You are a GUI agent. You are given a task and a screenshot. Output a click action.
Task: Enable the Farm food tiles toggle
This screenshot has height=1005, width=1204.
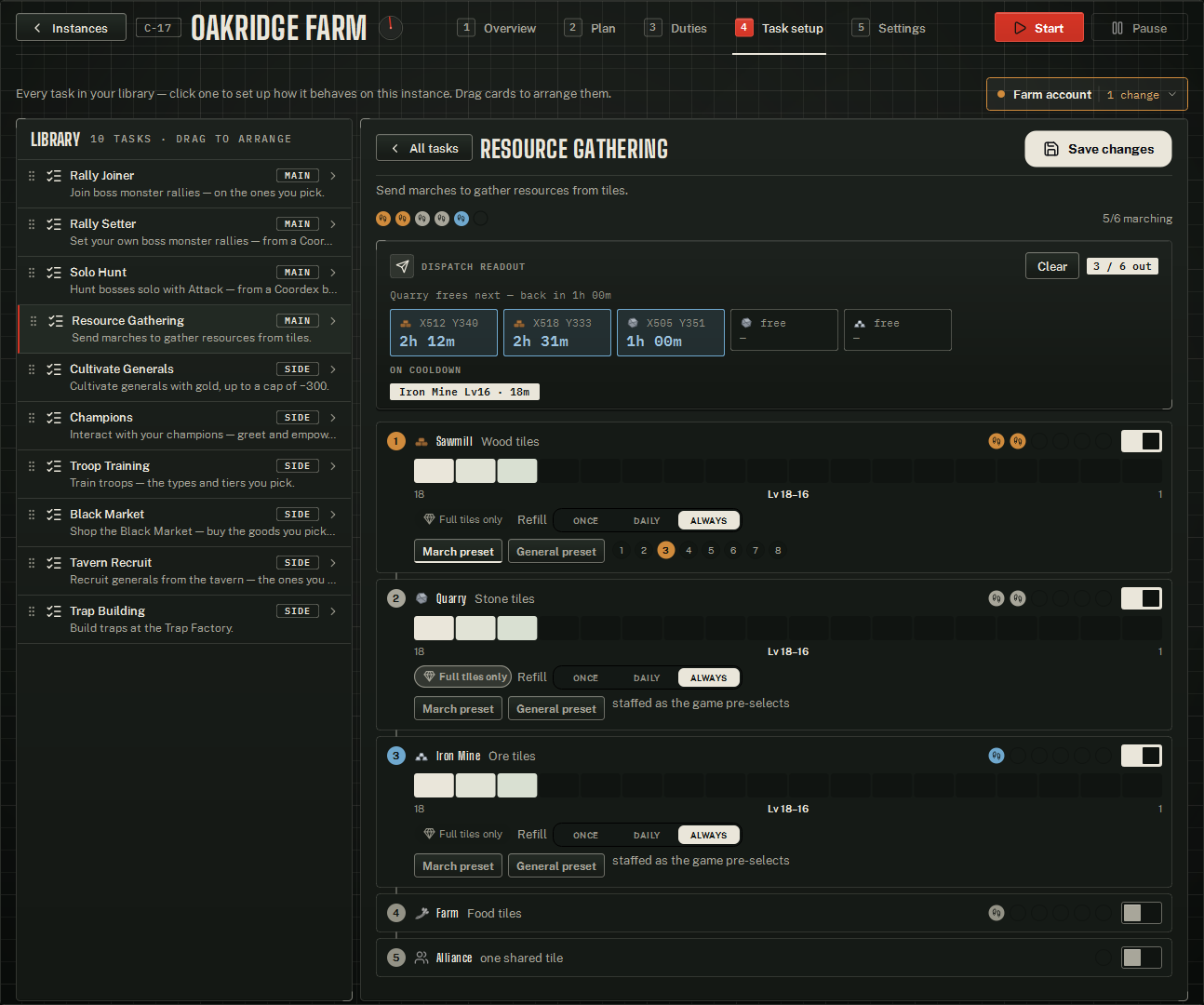[1142, 913]
